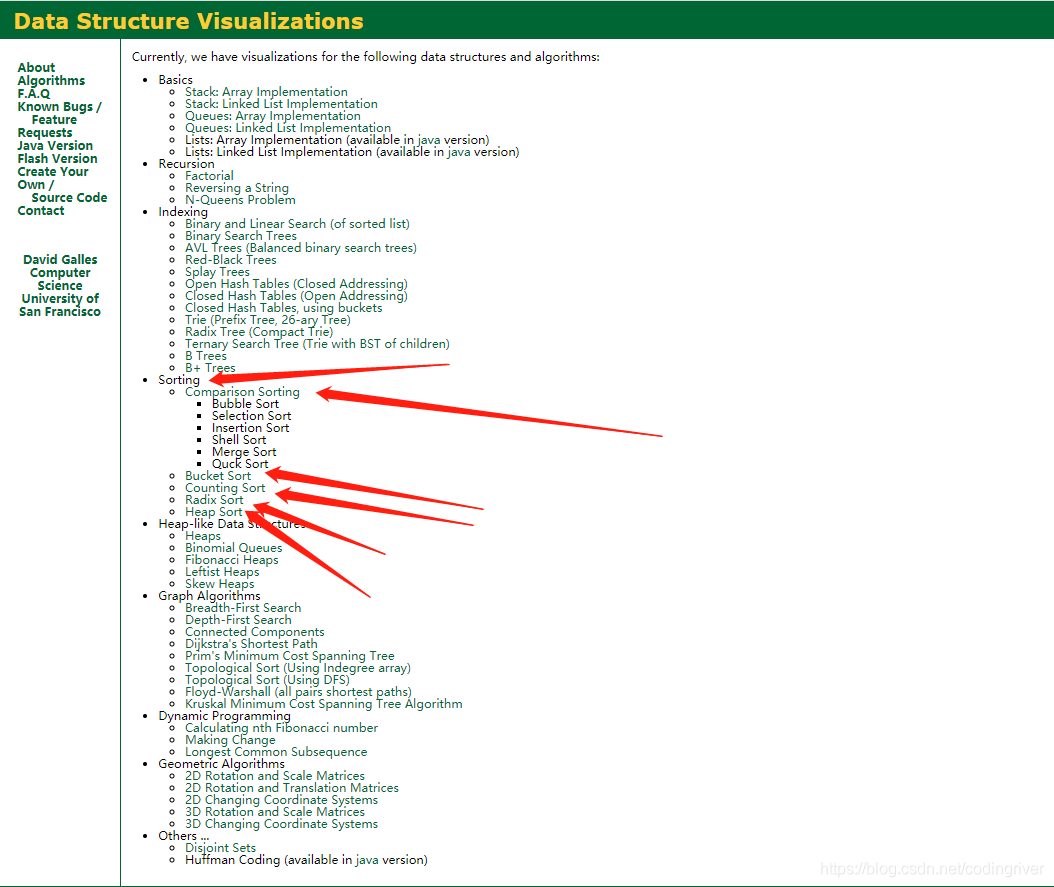This screenshot has height=887, width=1054.
Task: Open the About sidebar link
Action: pos(36,67)
